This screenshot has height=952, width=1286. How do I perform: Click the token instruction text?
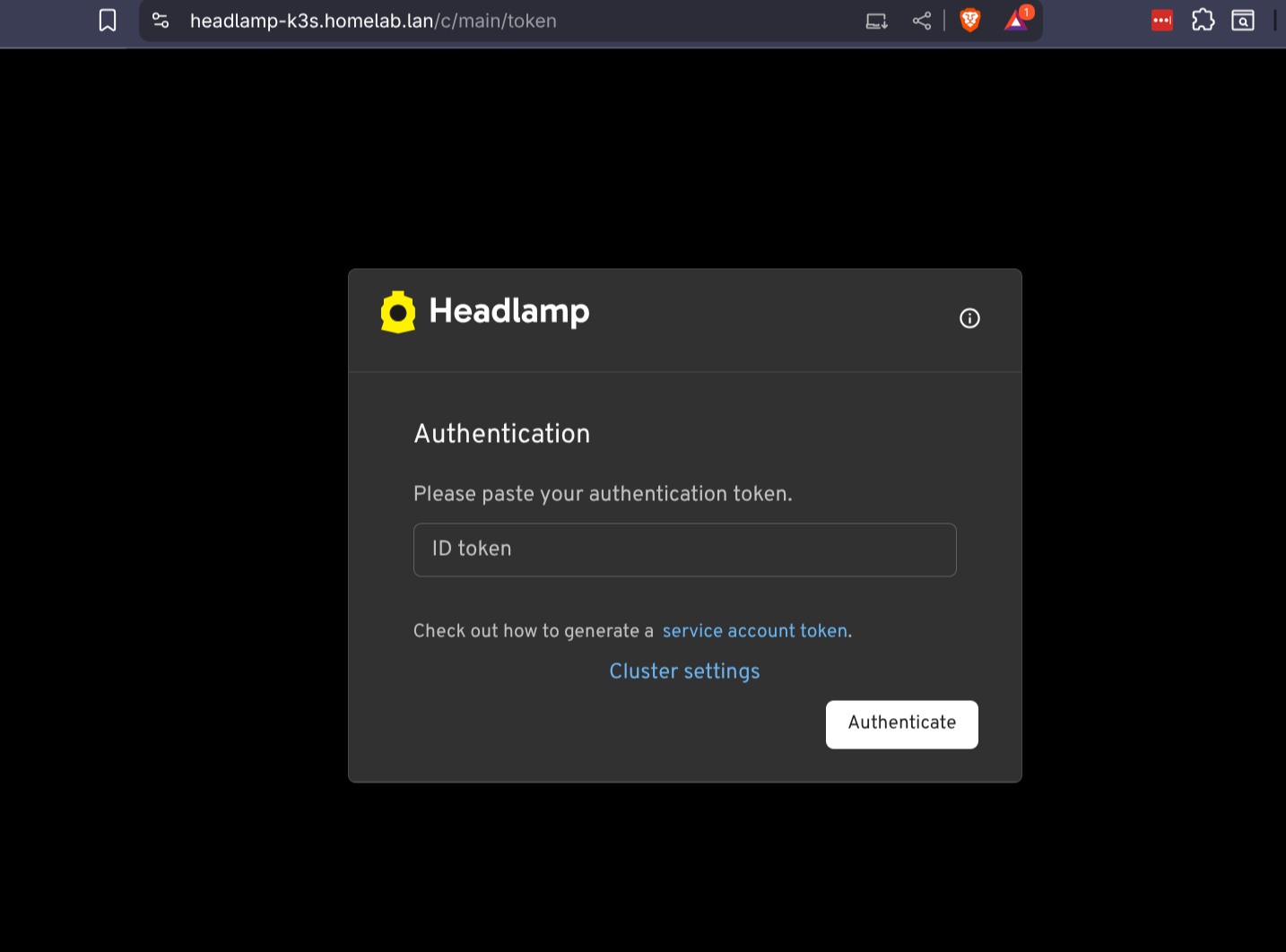pos(603,493)
